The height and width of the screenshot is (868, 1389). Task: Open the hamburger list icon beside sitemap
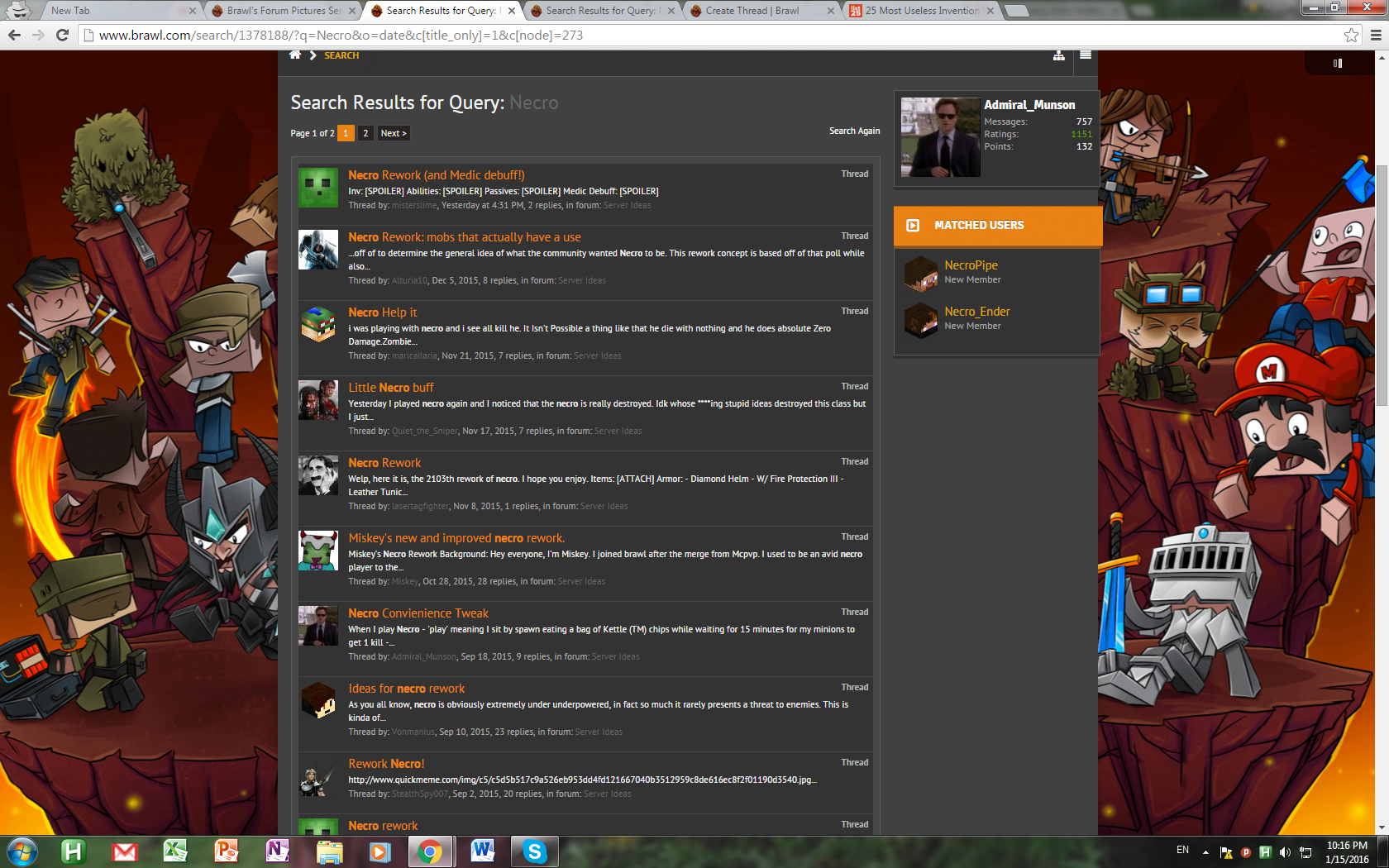pyautogui.click(x=1086, y=55)
